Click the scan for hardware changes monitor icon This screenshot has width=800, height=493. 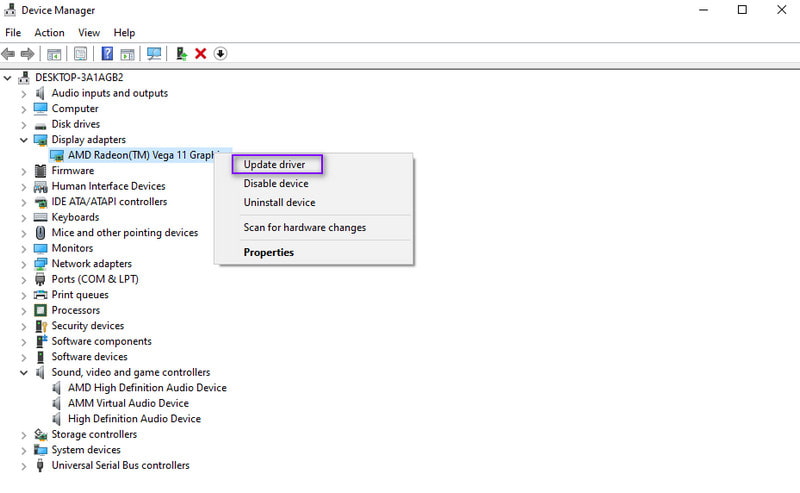[154, 54]
